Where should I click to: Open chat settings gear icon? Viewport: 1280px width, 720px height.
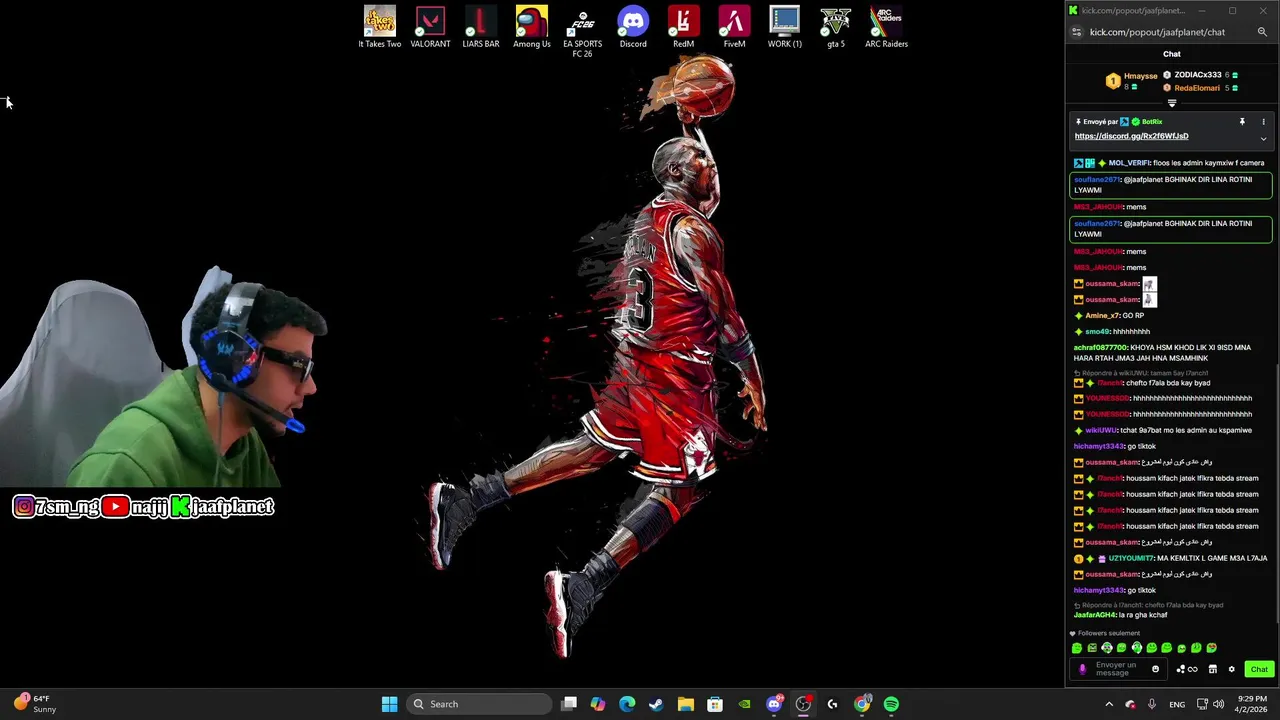coord(1232,669)
